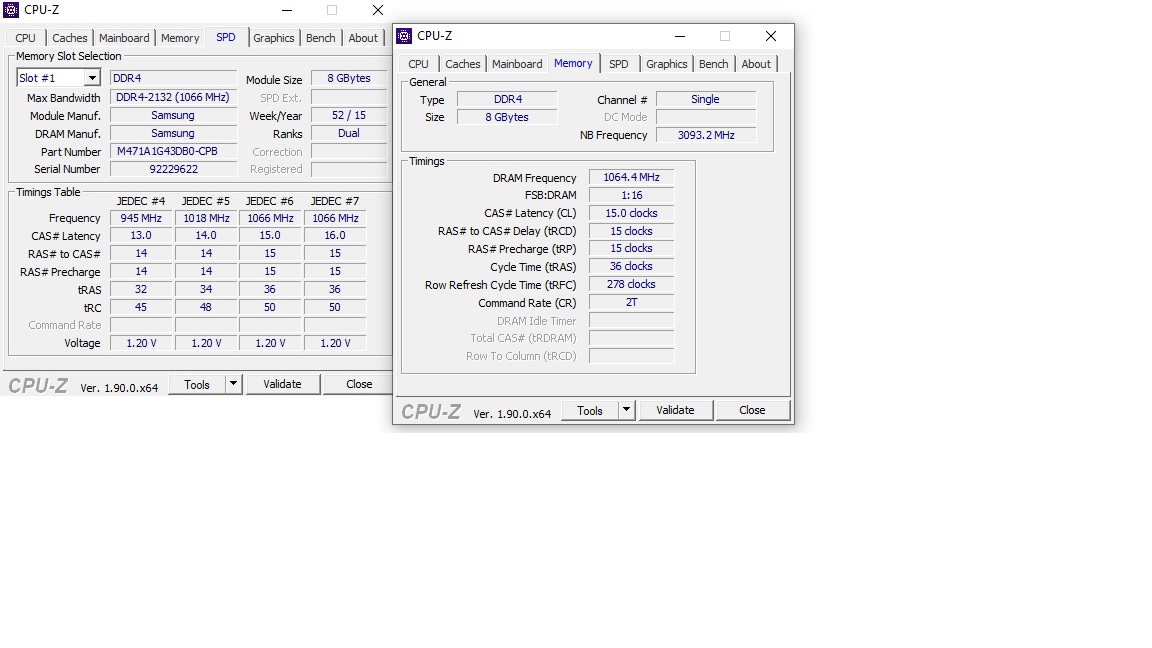The height and width of the screenshot is (648, 1152).
Task: Minimize the left CPU-Z window
Action: click(287, 10)
